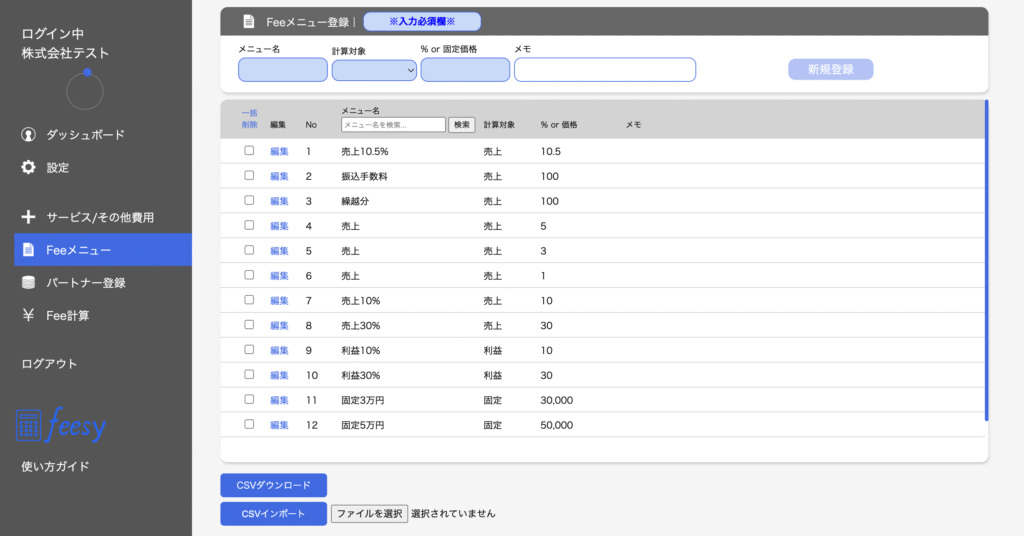Open the 設定 menu item
Image resolution: width=1024 pixels, height=536 pixels.
[57, 168]
